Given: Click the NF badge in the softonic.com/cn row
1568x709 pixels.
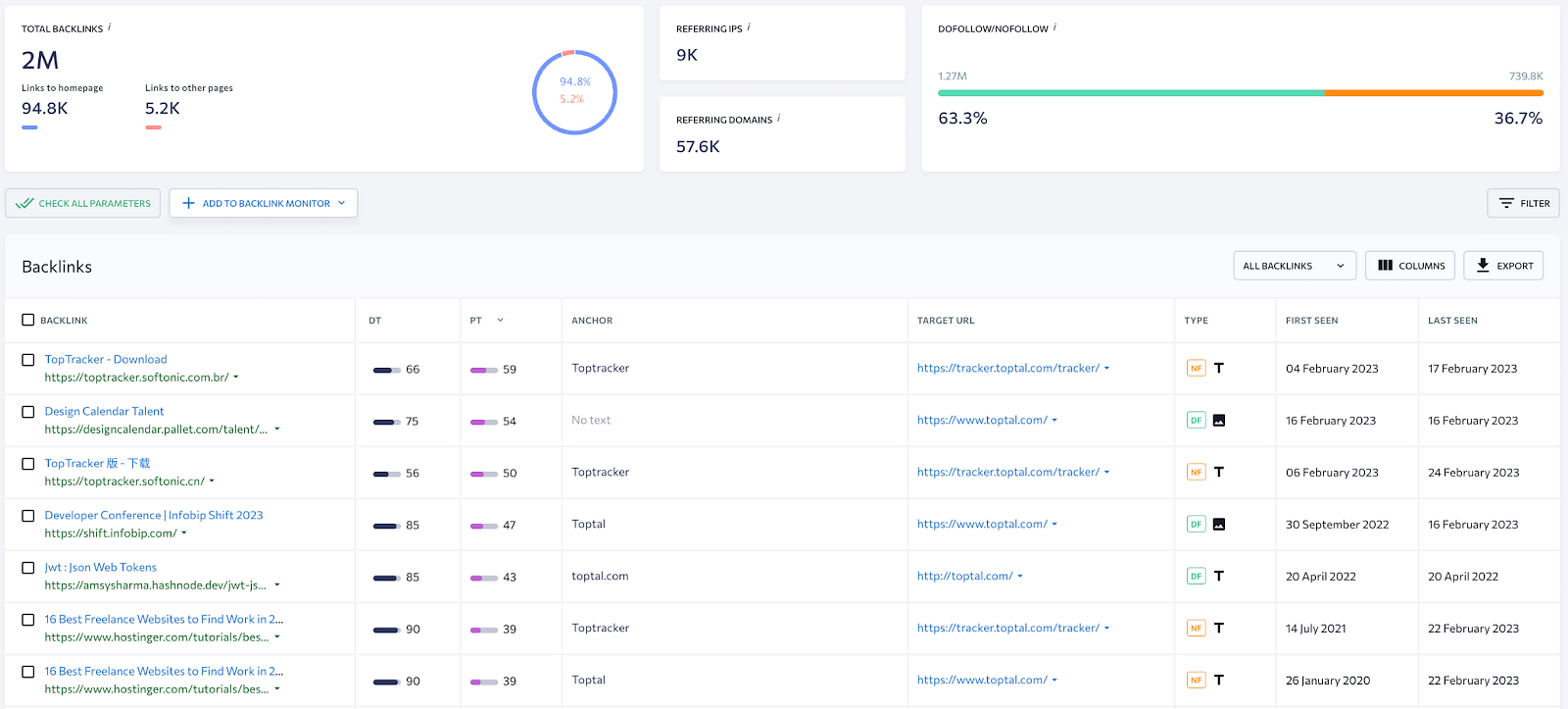Looking at the screenshot, I should (x=1196, y=473).
